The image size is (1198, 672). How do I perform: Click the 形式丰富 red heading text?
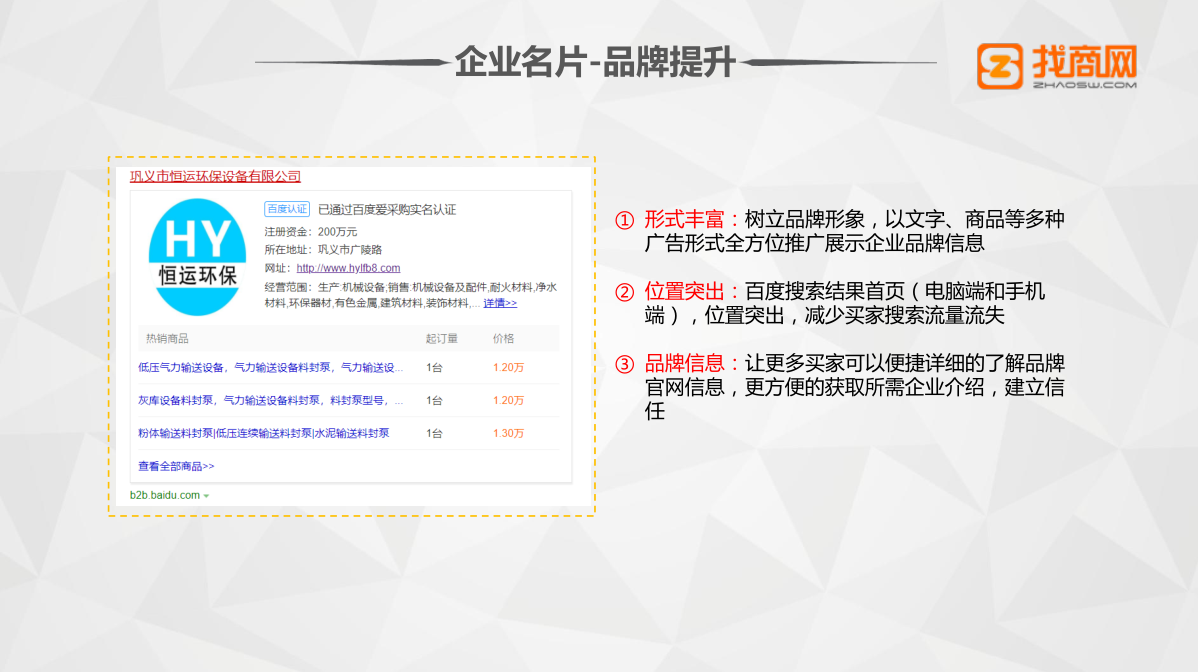click(686, 220)
